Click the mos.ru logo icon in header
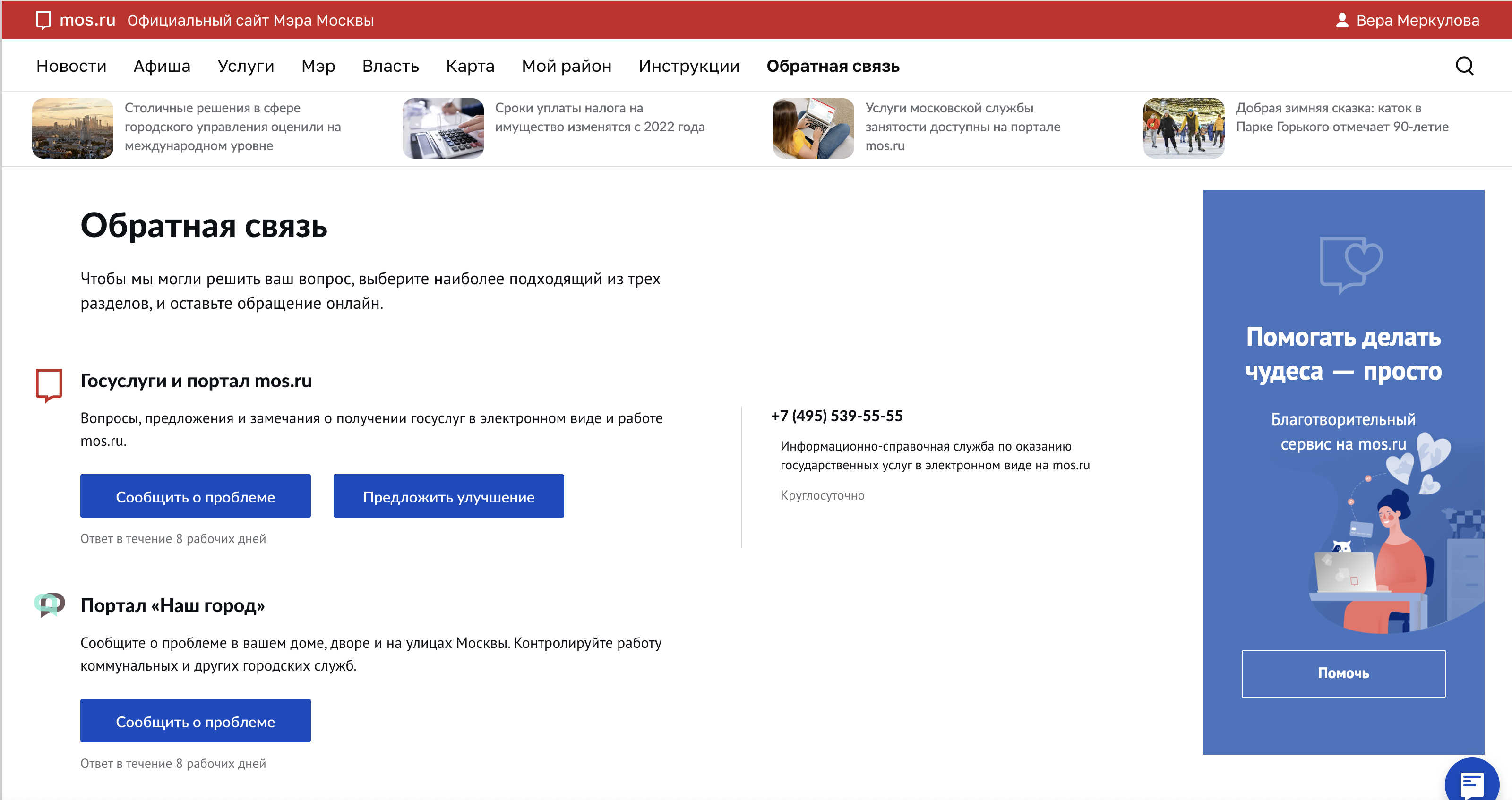Viewport: 1512px width, 800px height. 43,20
